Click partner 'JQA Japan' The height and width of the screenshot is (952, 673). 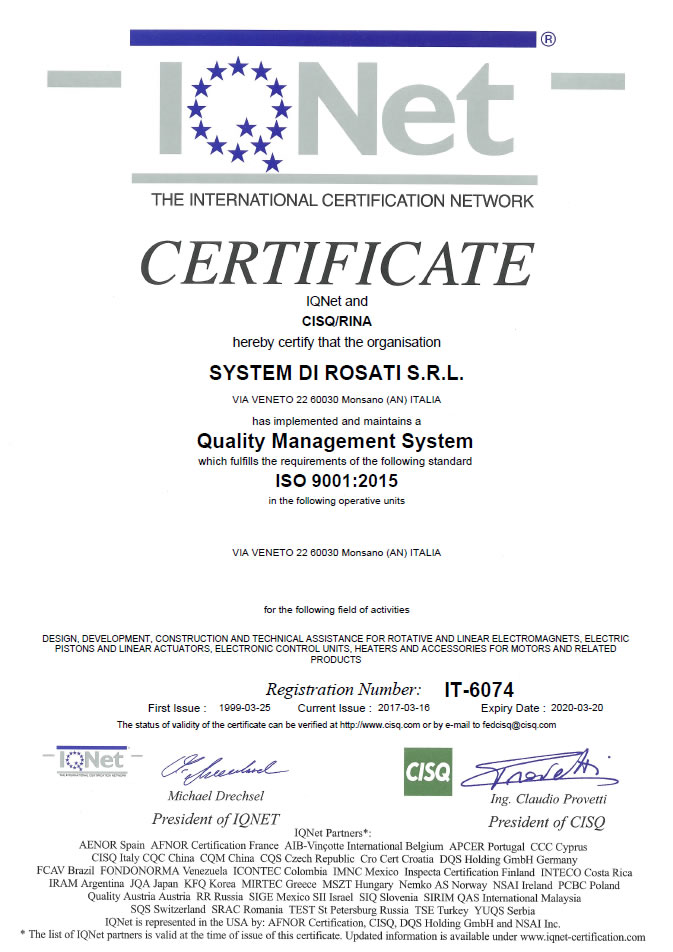pos(154,883)
